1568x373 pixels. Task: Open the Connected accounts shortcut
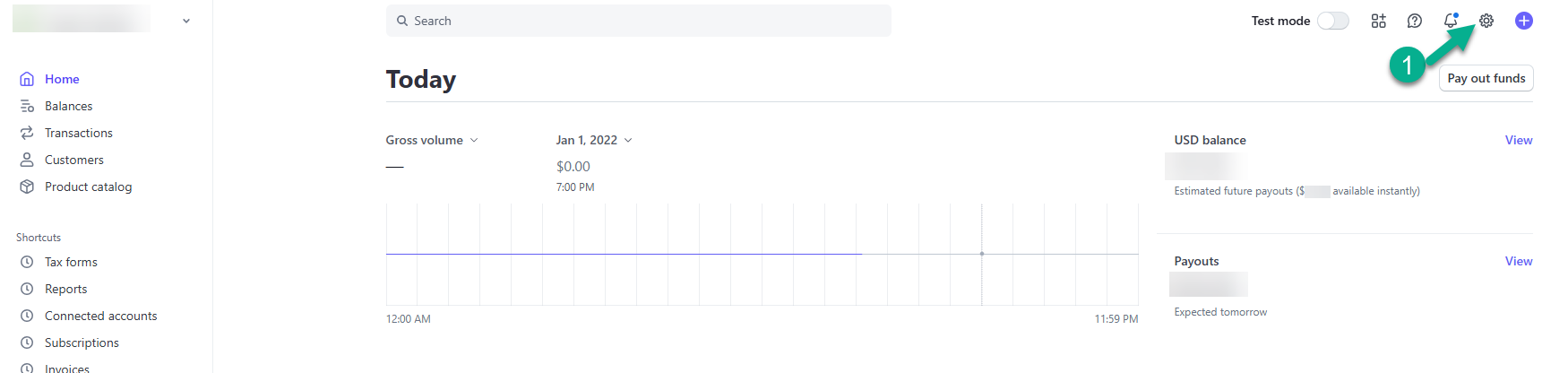100,316
